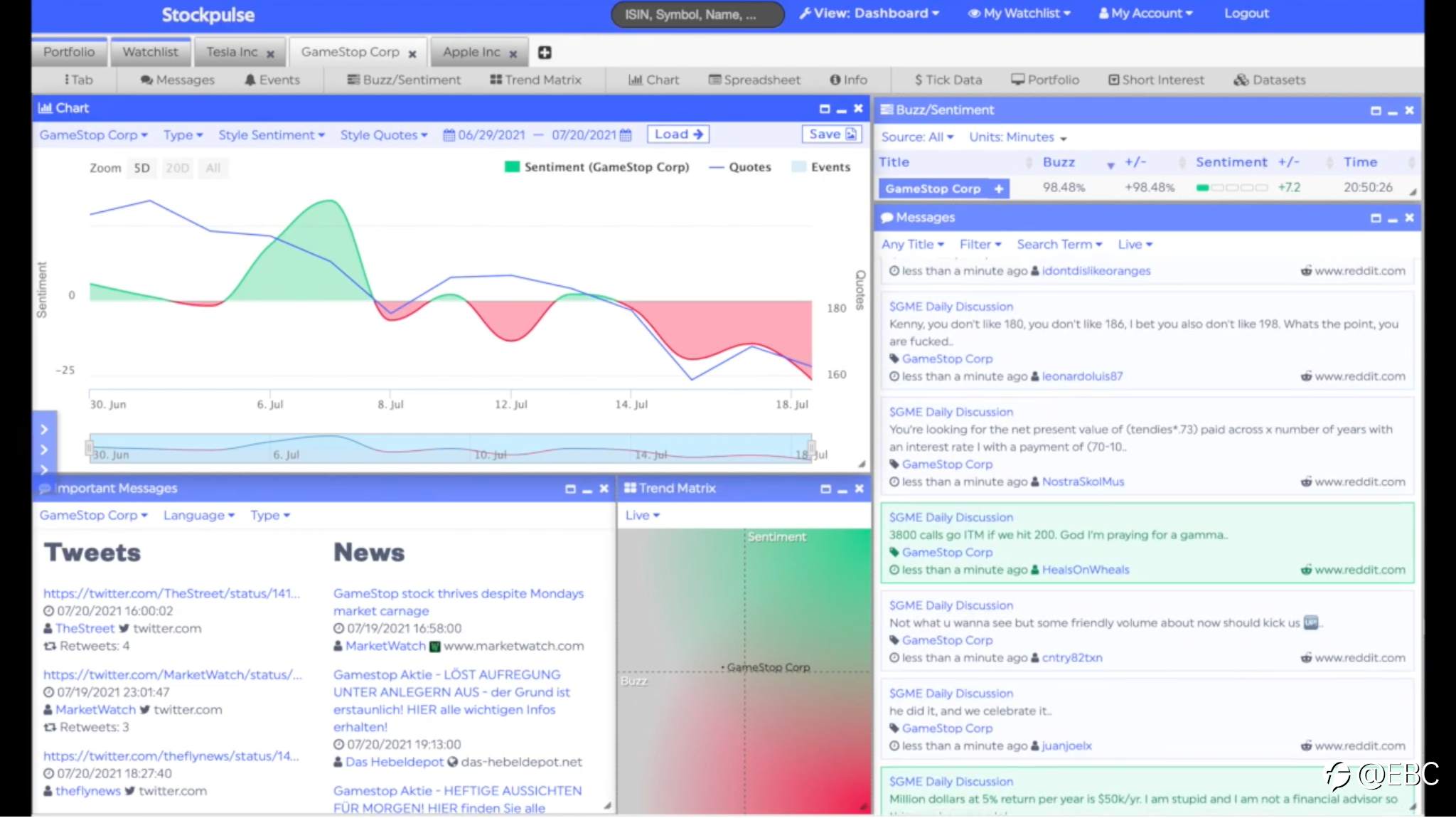
Task: Click the Load button
Action: [x=678, y=134]
